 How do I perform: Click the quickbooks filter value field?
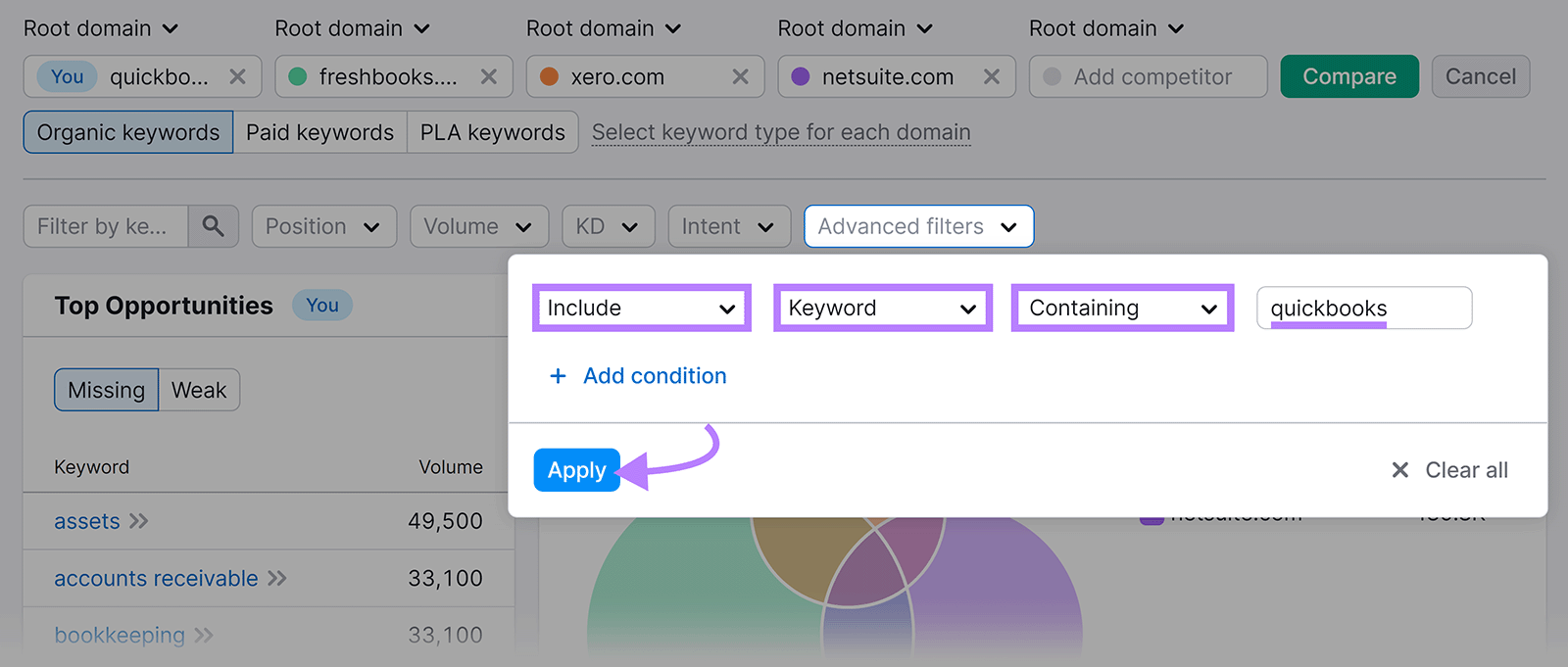[x=1363, y=309]
